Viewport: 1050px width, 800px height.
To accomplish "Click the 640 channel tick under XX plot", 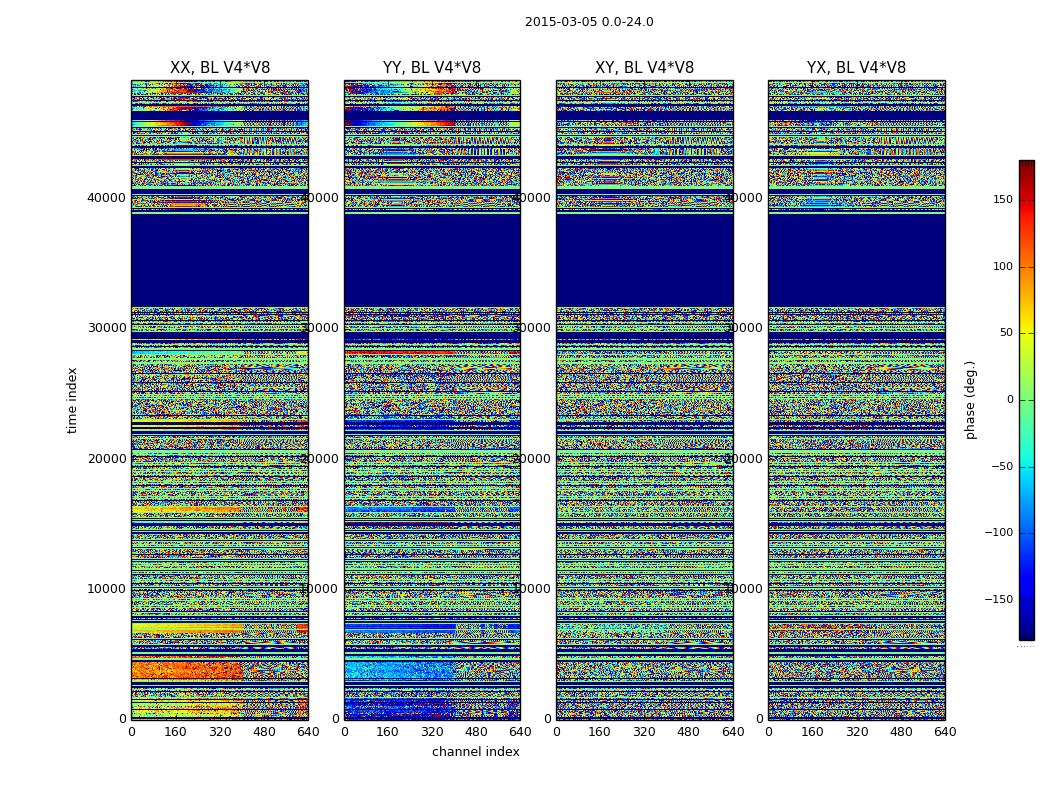I will click(x=308, y=732).
